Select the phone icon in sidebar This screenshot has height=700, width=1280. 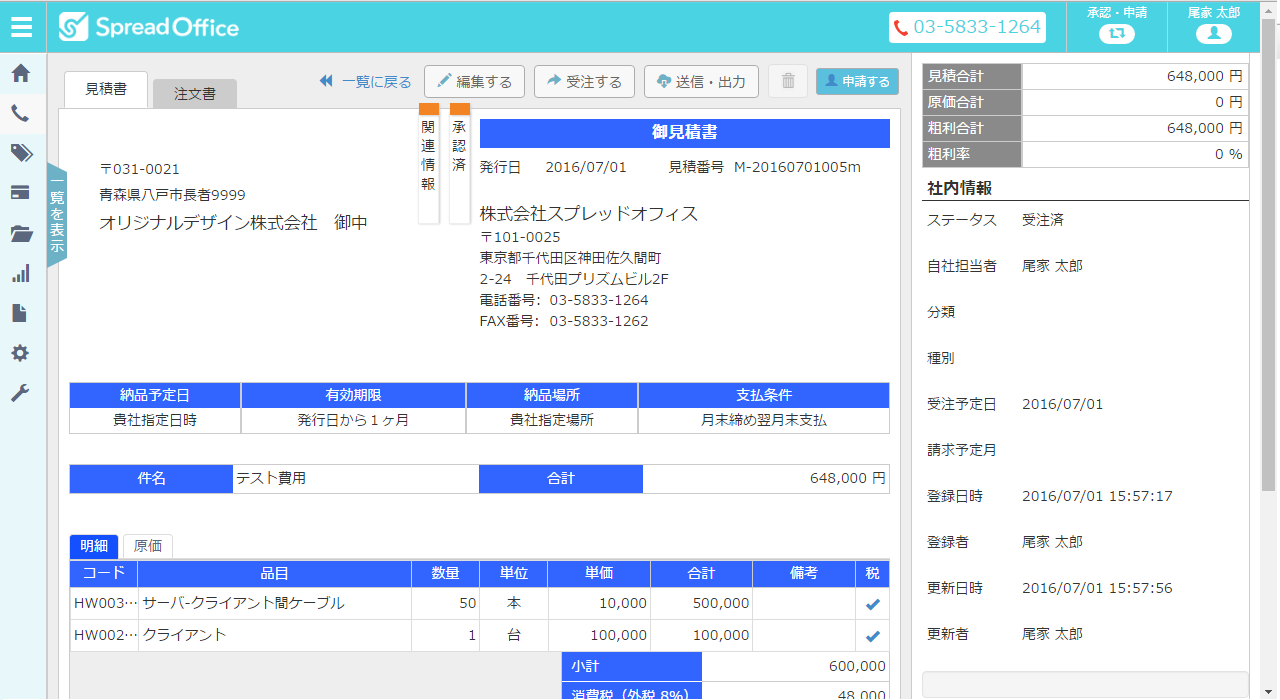20,113
